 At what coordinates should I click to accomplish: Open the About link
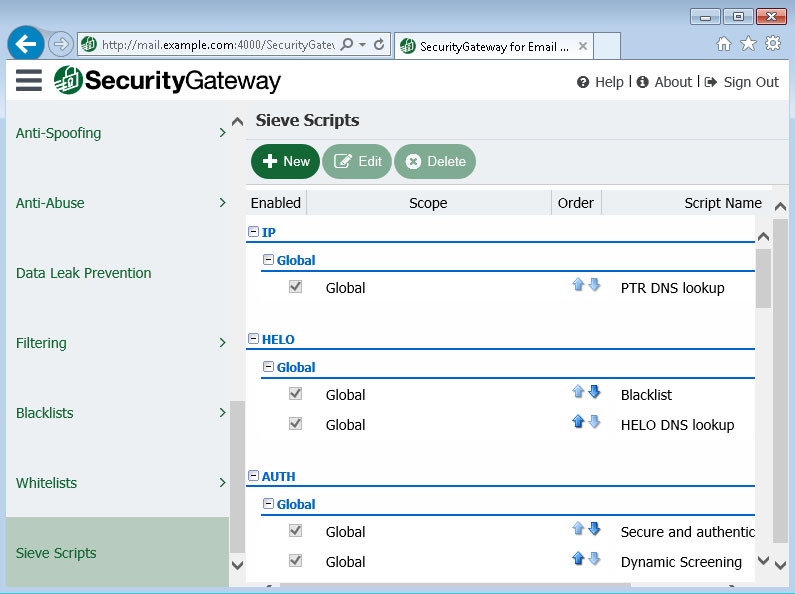pyautogui.click(x=664, y=82)
